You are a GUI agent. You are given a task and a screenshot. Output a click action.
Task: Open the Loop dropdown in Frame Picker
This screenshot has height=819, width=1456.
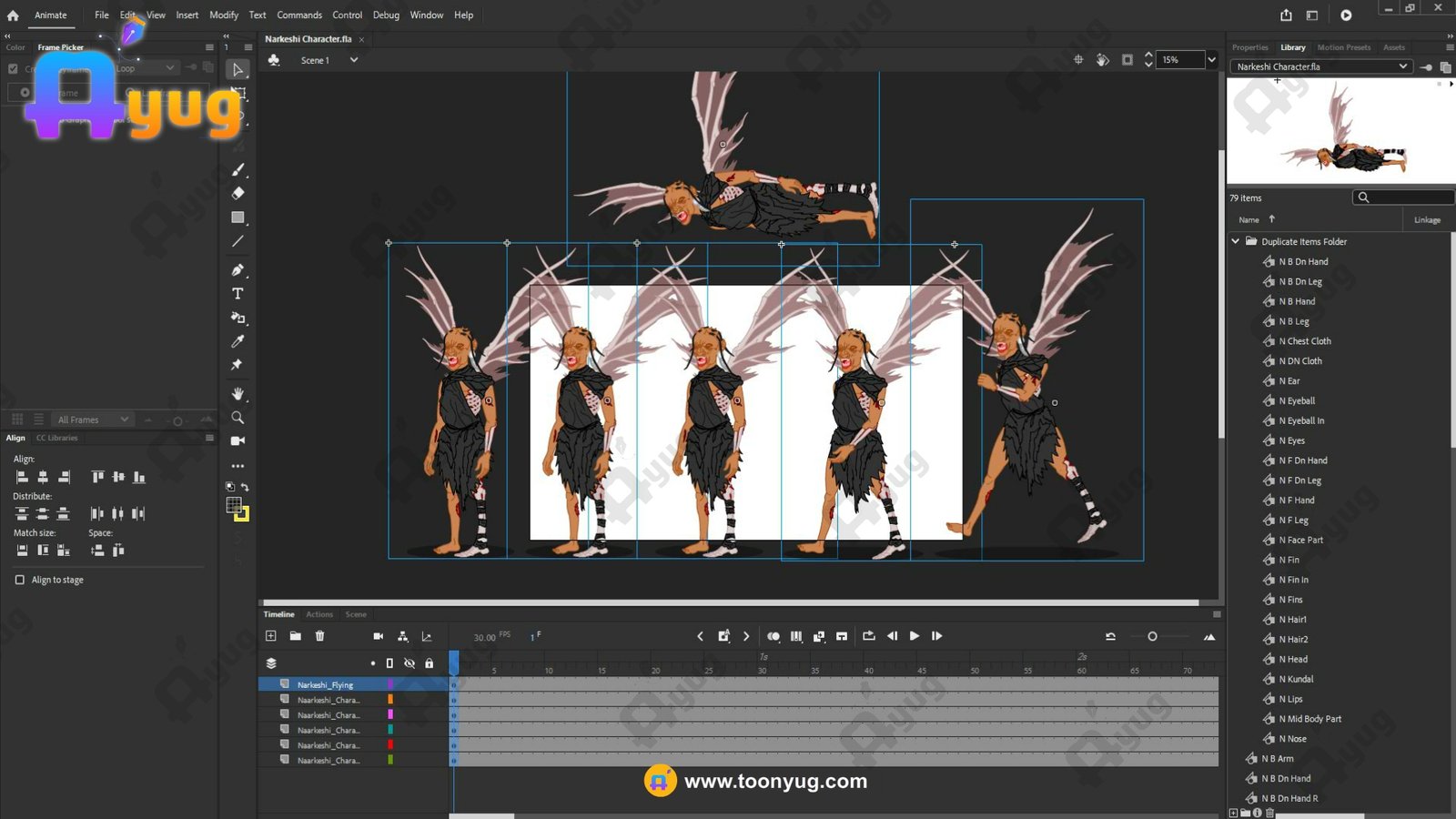click(x=146, y=68)
